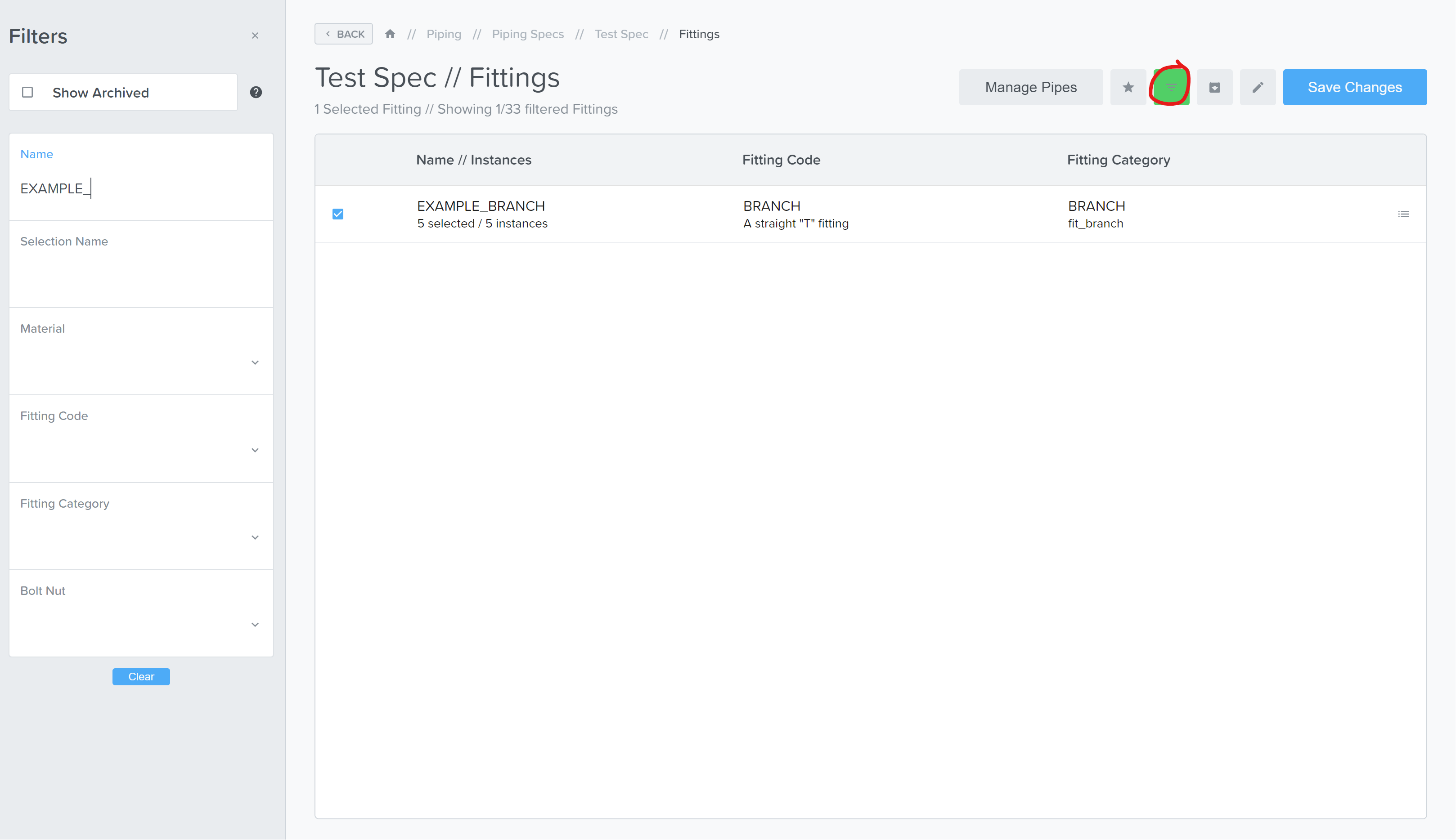This screenshot has height=840, width=1456.
Task: Click the star favorites icon button
Action: coord(1128,87)
